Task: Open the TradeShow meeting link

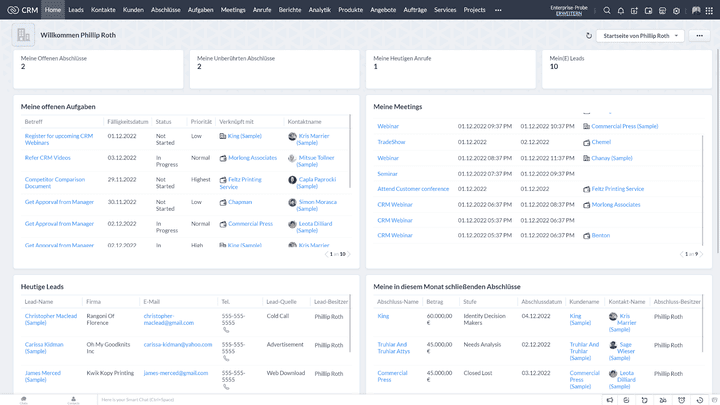Action: tap(391, 142)
